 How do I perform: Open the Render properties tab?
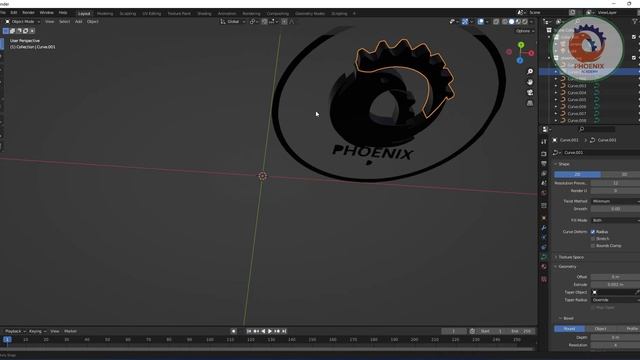pos(544,154)
